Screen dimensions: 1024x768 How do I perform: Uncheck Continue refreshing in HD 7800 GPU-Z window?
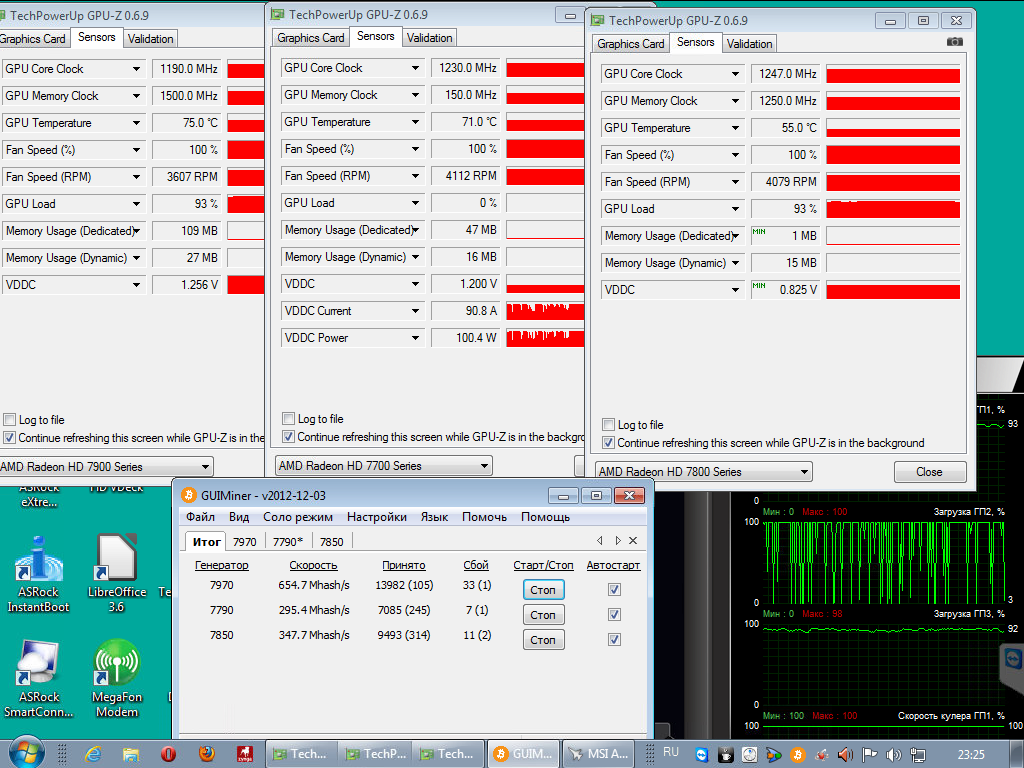click(x=608, y=443)
